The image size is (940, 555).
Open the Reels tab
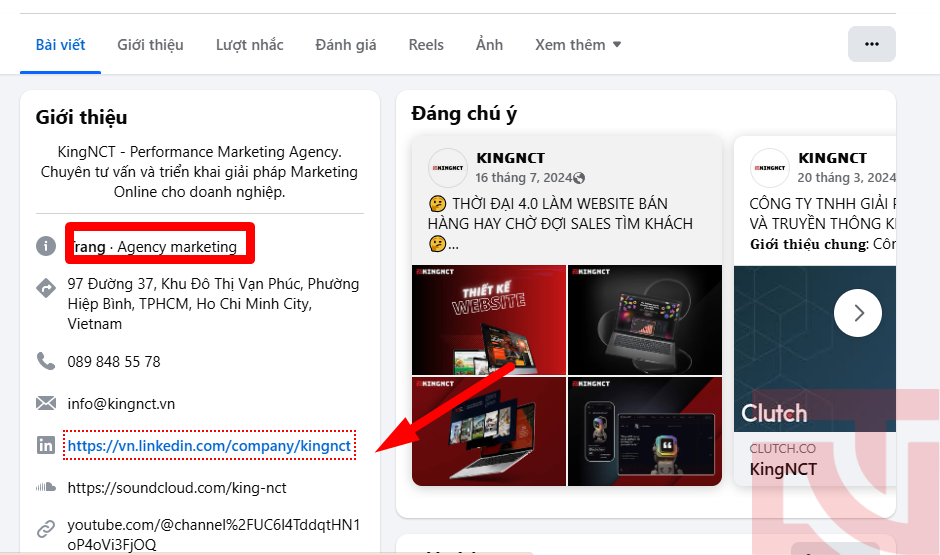click(426, 45)
